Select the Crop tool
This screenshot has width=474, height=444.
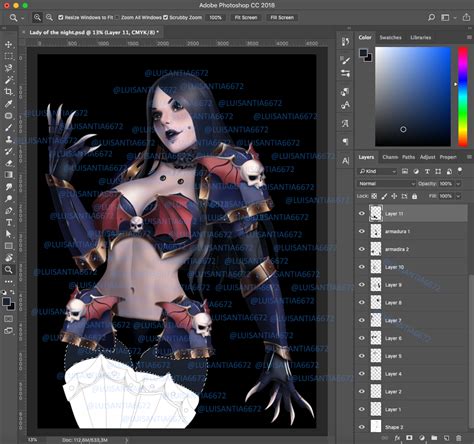point(9,92)
